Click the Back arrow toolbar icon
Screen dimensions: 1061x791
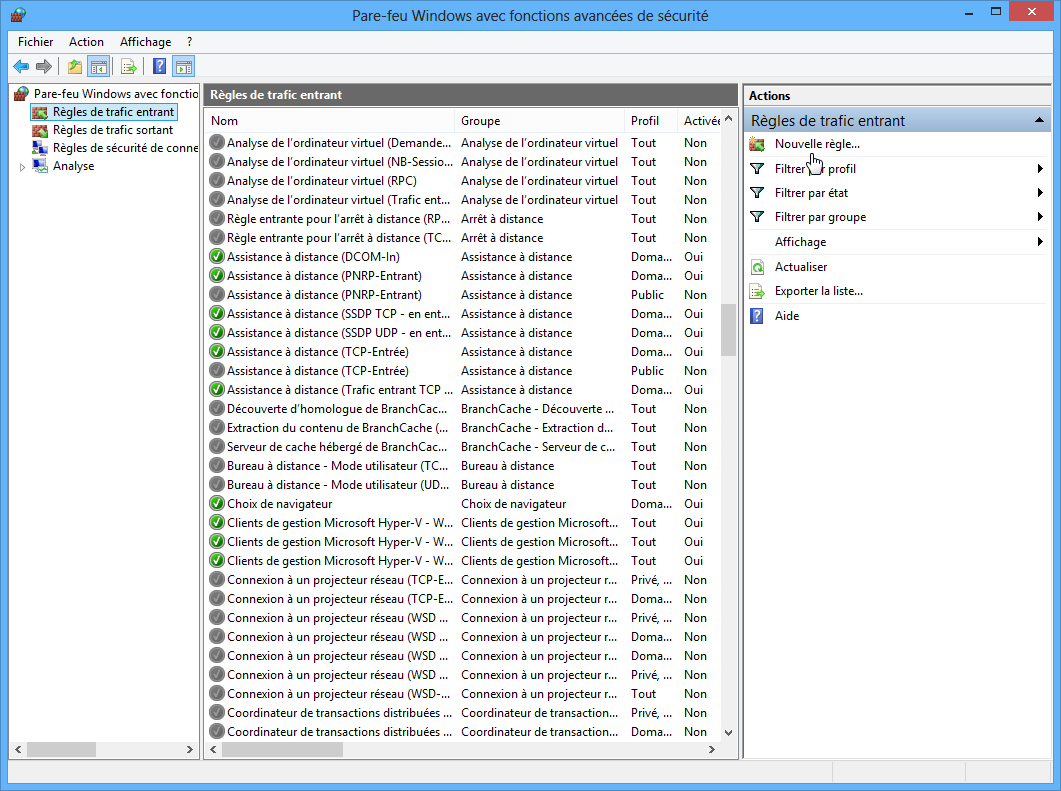pyautogui.click(x=21, y=66)
